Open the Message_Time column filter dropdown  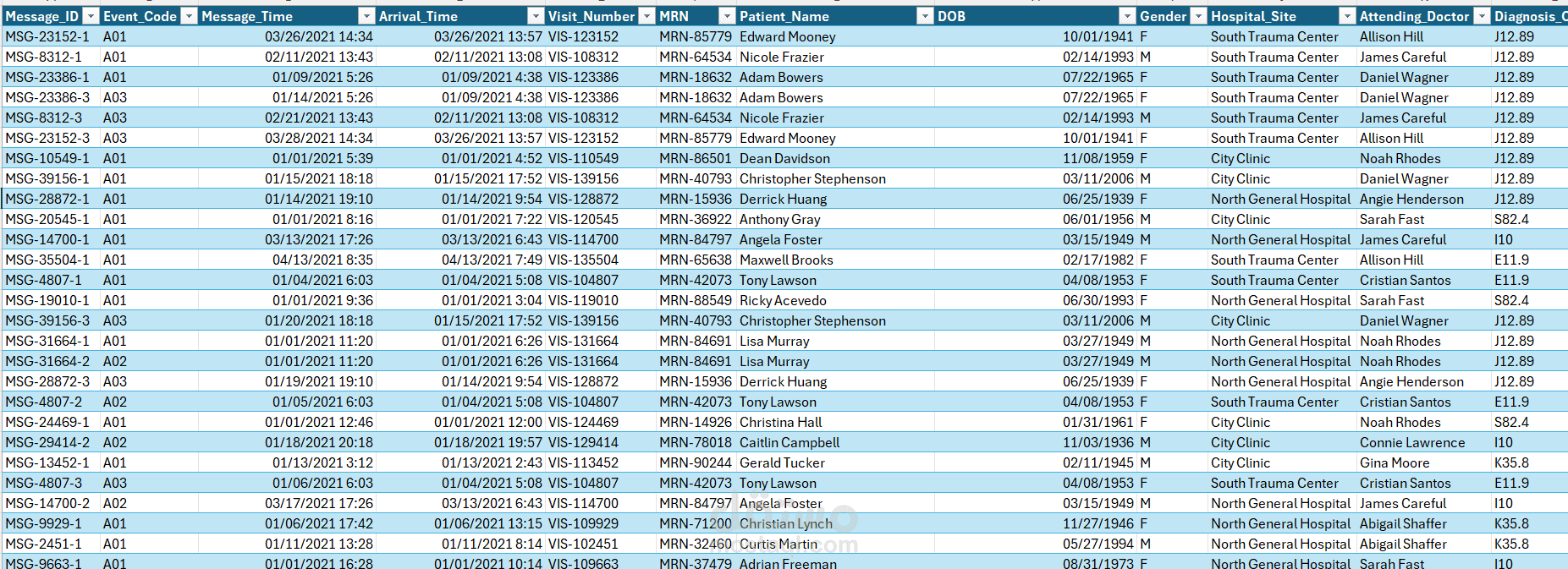click(366, 16)
